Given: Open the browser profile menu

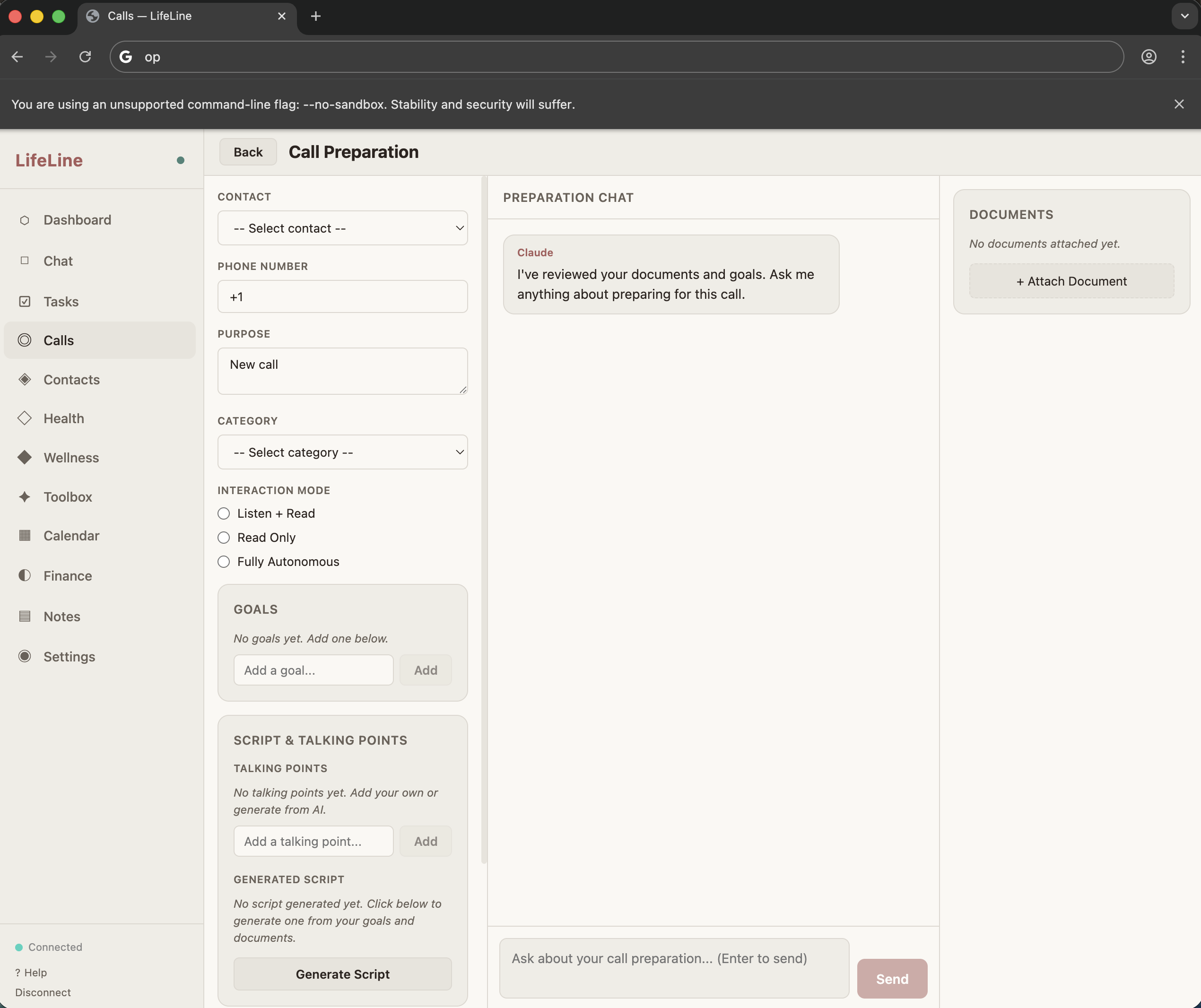Looking at the screenshot, I should tap(1149, 57).
